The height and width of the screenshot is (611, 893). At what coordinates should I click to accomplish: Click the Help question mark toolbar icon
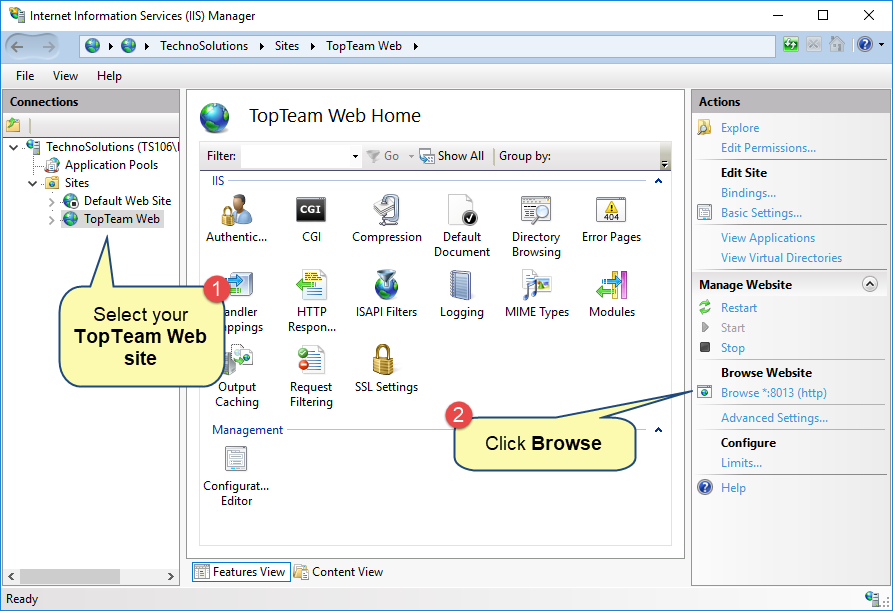click(x=865, y=44)
